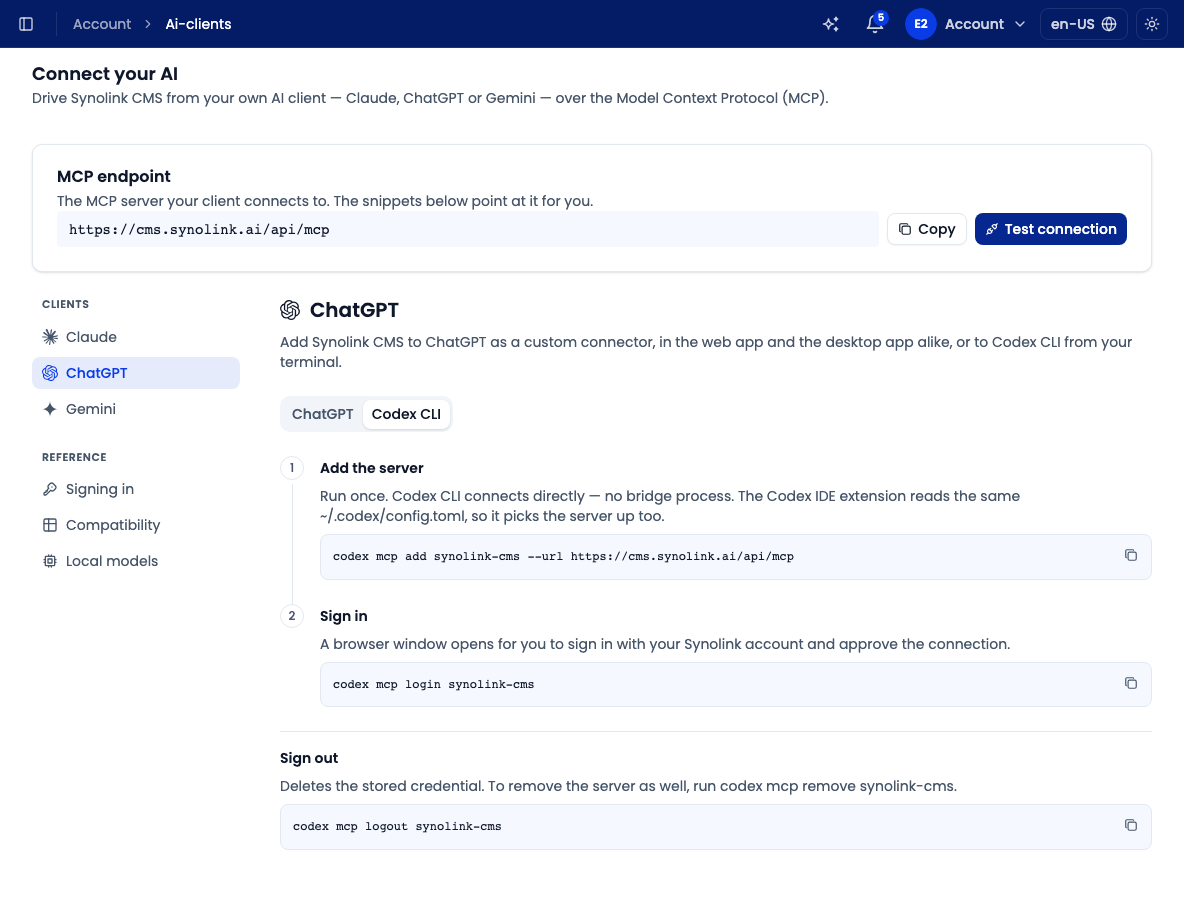Expand the Account dropdown chevron

(1020, 24)
